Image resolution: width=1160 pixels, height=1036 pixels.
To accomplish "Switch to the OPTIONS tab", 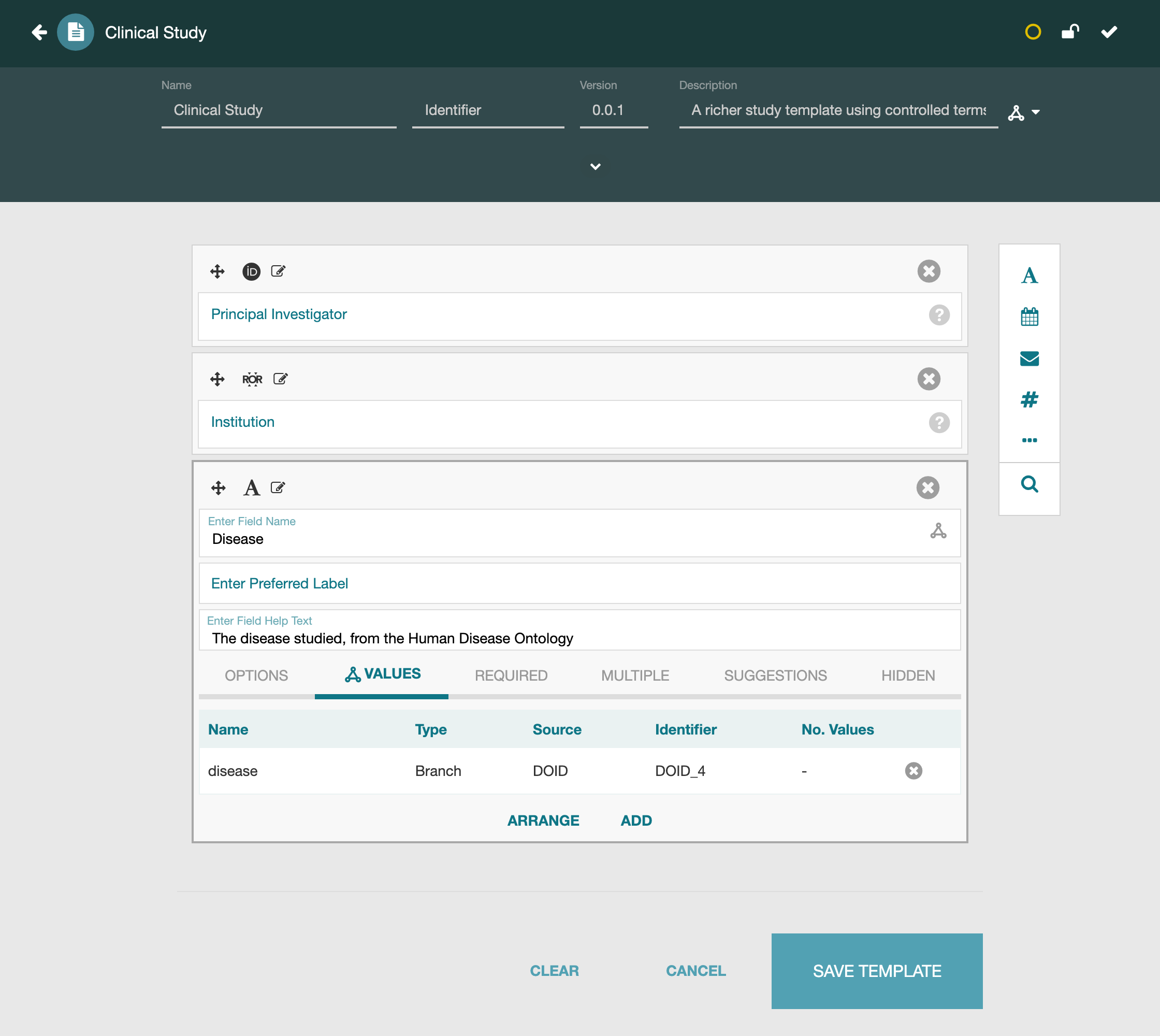I will [256, 675].
